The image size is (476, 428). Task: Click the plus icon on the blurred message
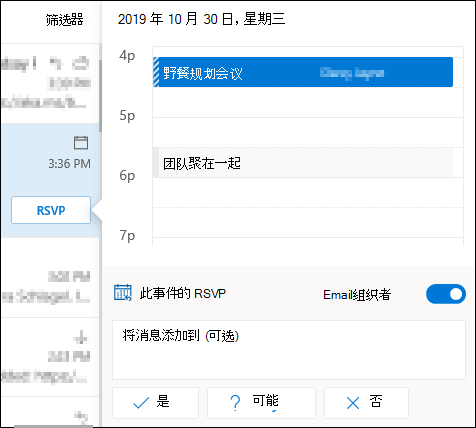pyautogui.click(x=81, y=338)
